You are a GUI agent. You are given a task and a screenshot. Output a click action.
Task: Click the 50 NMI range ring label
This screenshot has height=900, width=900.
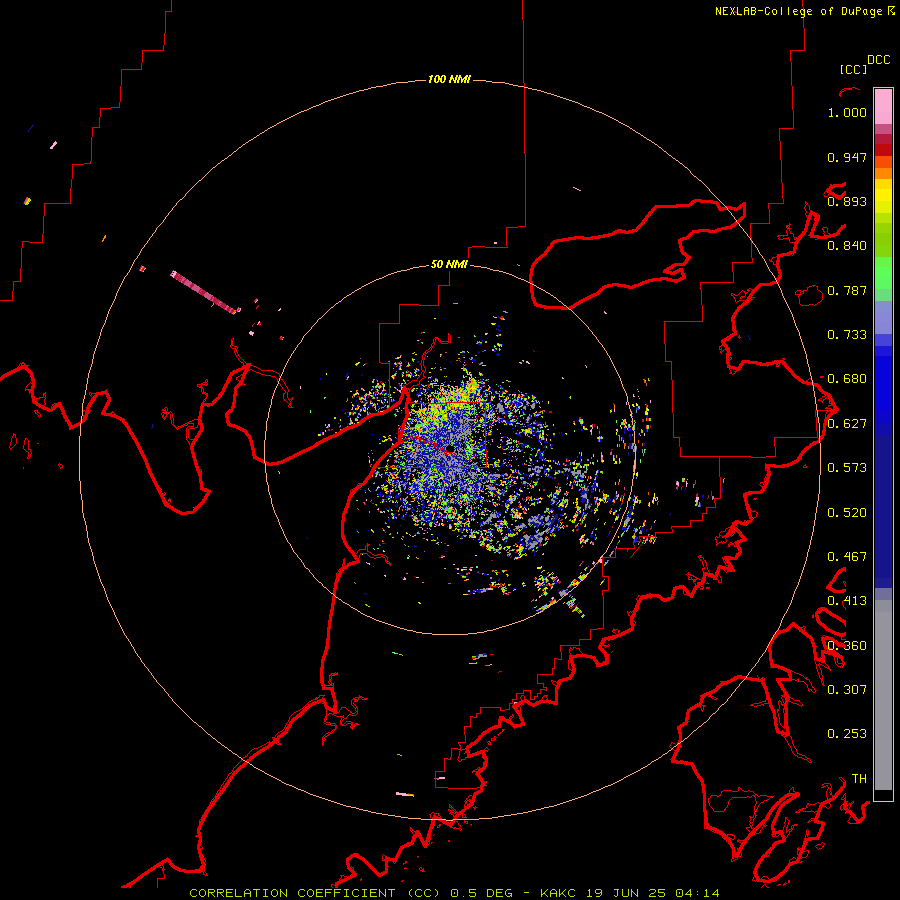click(x=449, y=264)
